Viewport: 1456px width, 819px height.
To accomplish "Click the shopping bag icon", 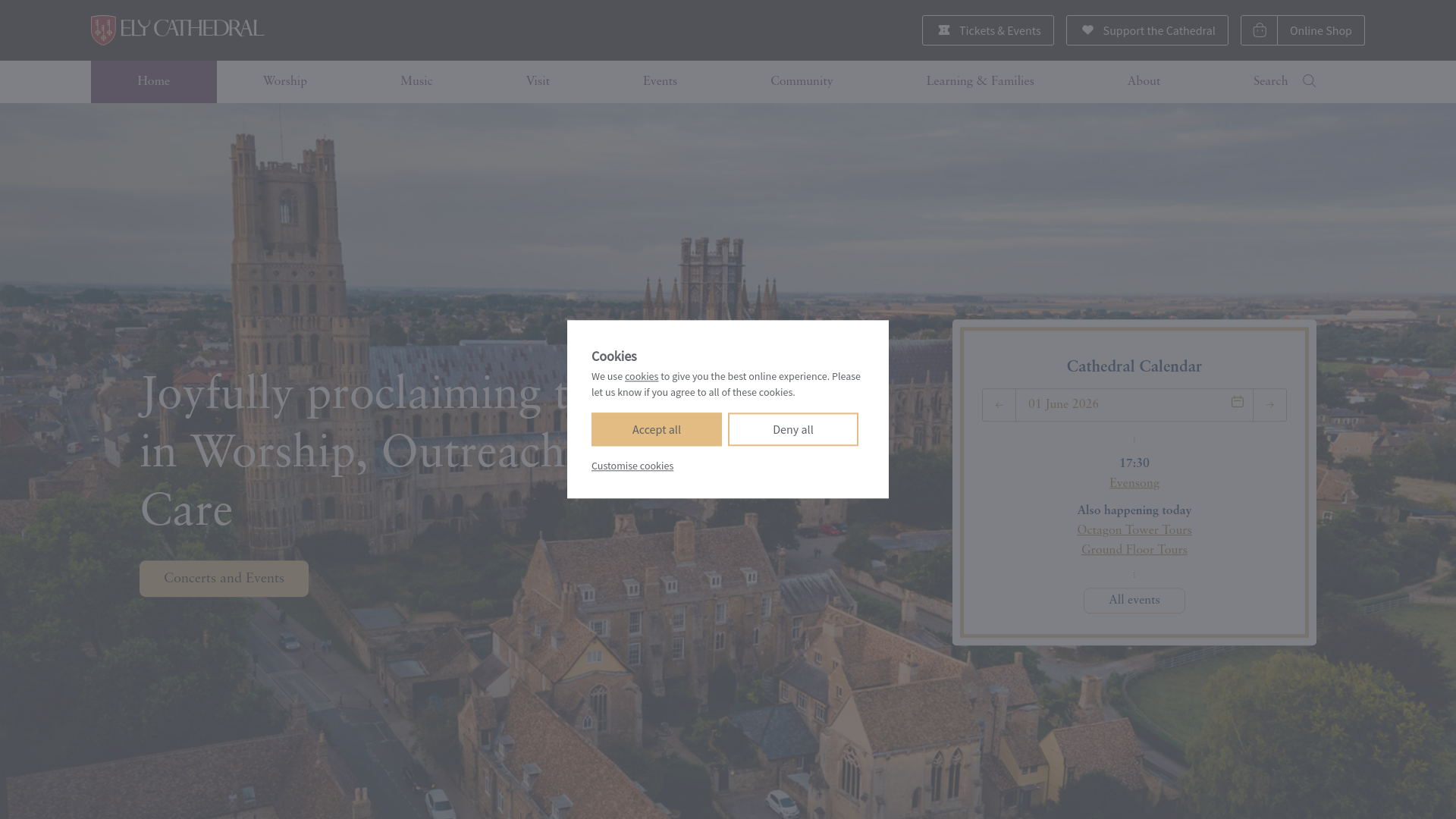I will click(1260, 30).
